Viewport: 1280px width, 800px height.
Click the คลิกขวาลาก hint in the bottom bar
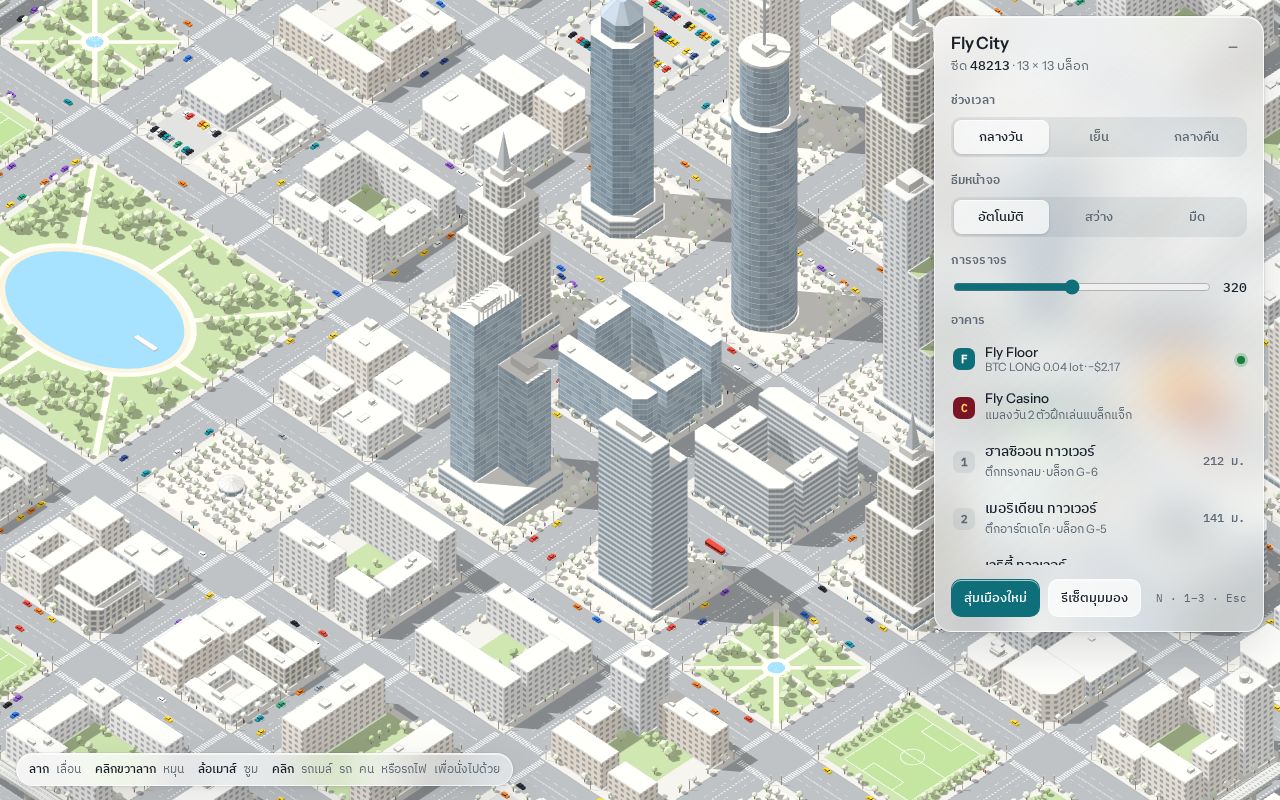125,769
